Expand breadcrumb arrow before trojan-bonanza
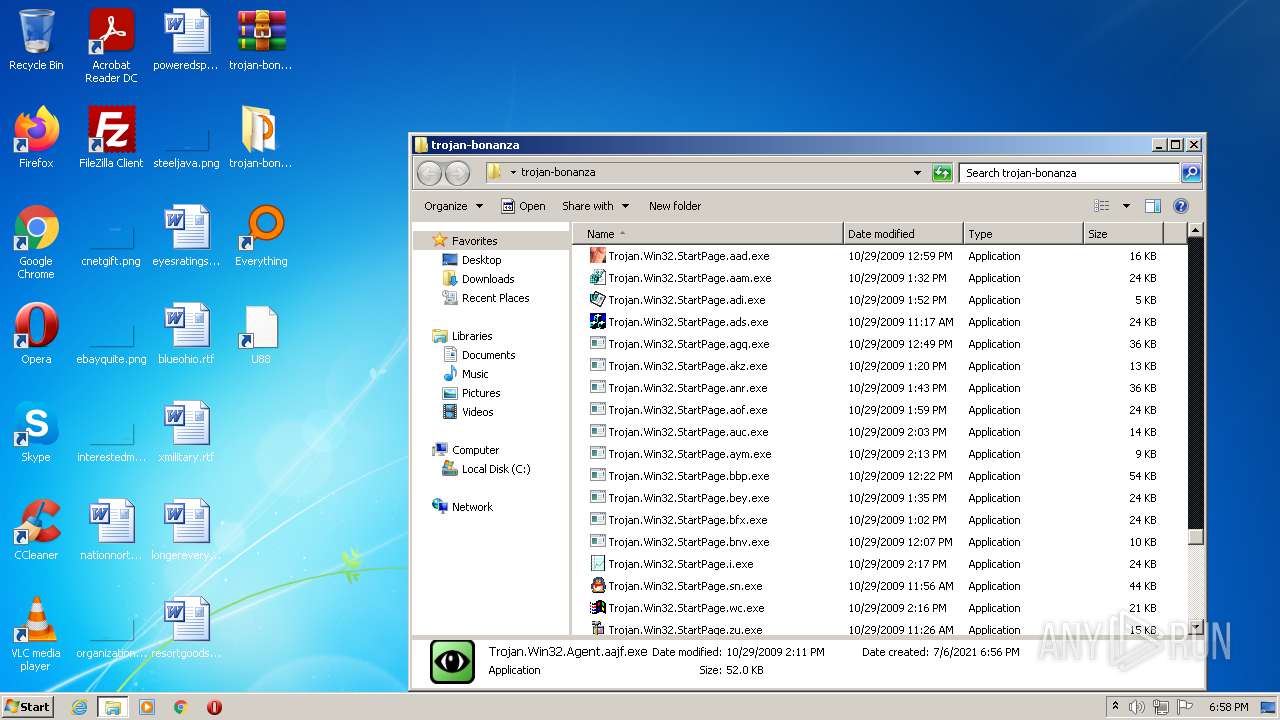This screenshot has height=720, width=1280. point(513,173)
